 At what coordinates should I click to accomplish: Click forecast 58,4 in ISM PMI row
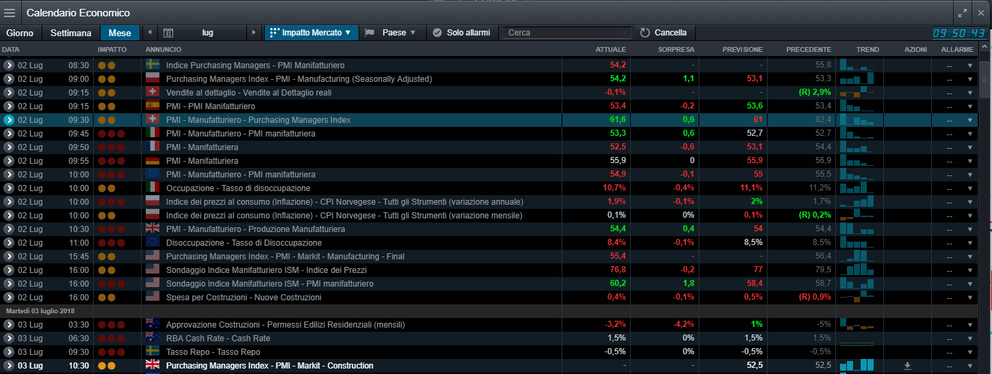[754, 284]
